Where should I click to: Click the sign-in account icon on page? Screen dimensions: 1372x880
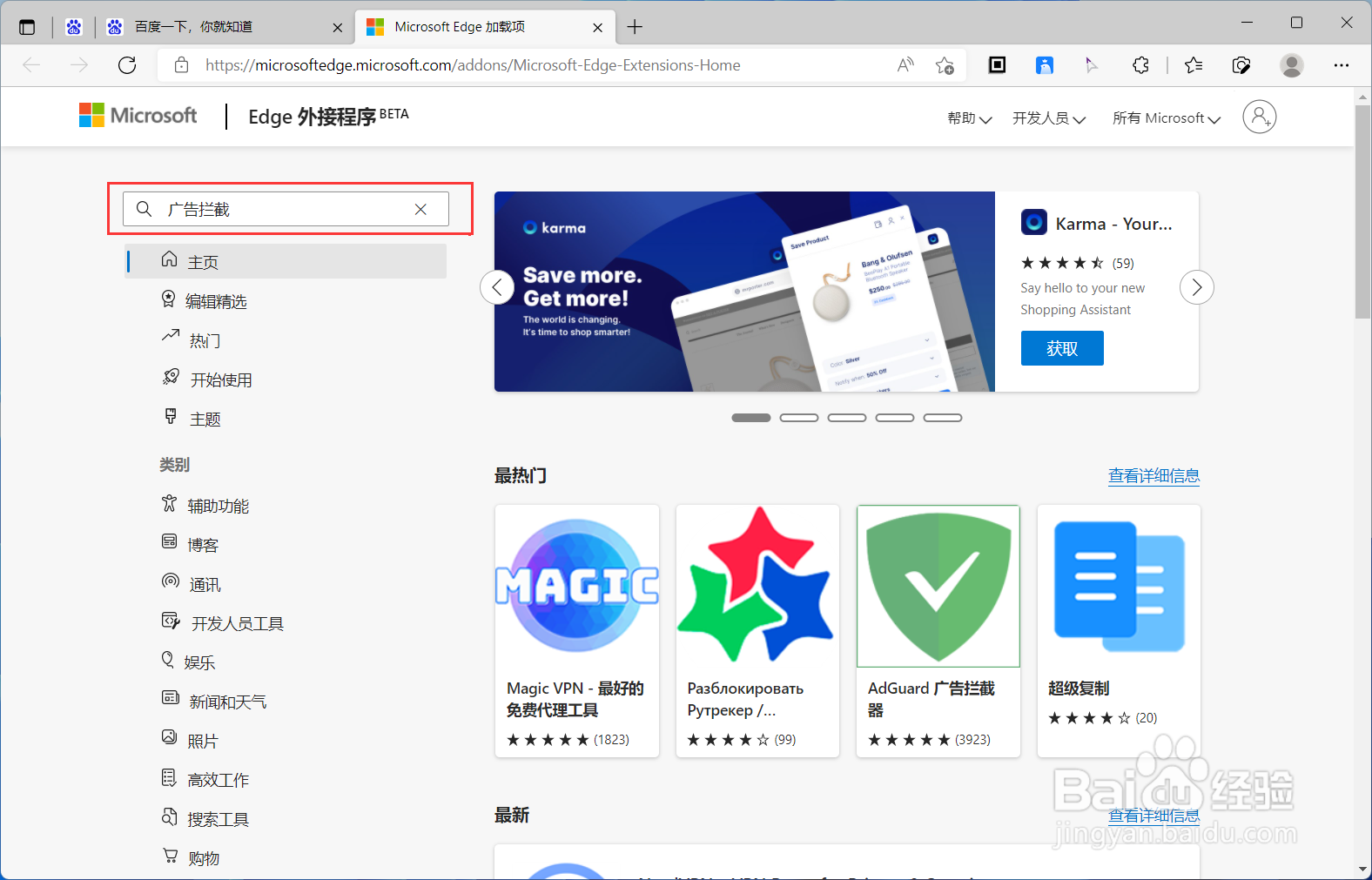click(x=1259, y=117)
